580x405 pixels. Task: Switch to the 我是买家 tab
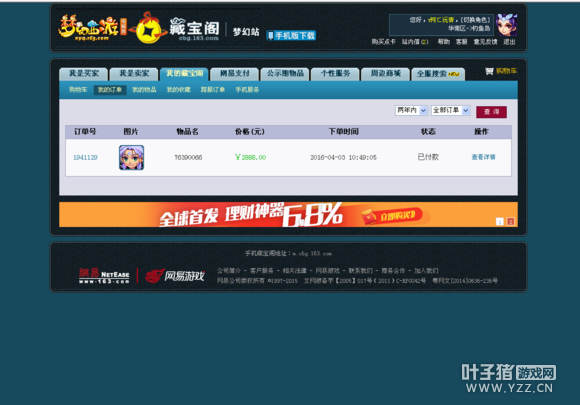point(84,74)
